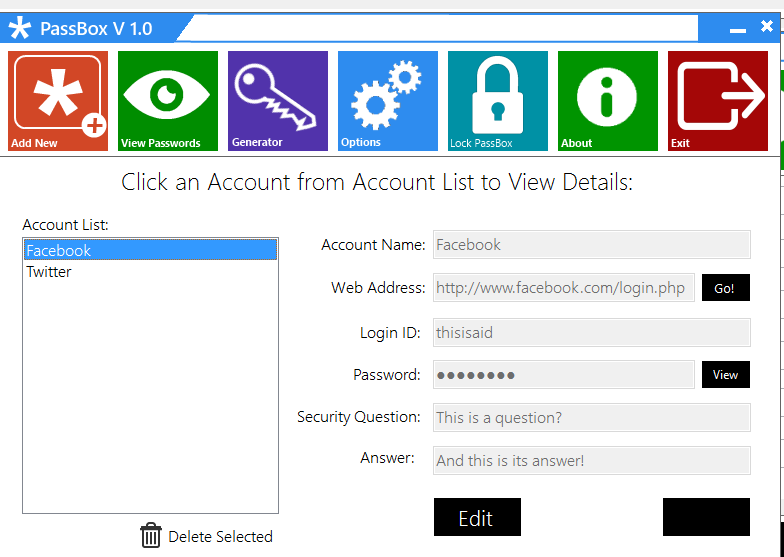This screenshot has height=557, width=784.
Task: Focus the Login ID field
Action: pyautogui.click(x=591, y=333)
